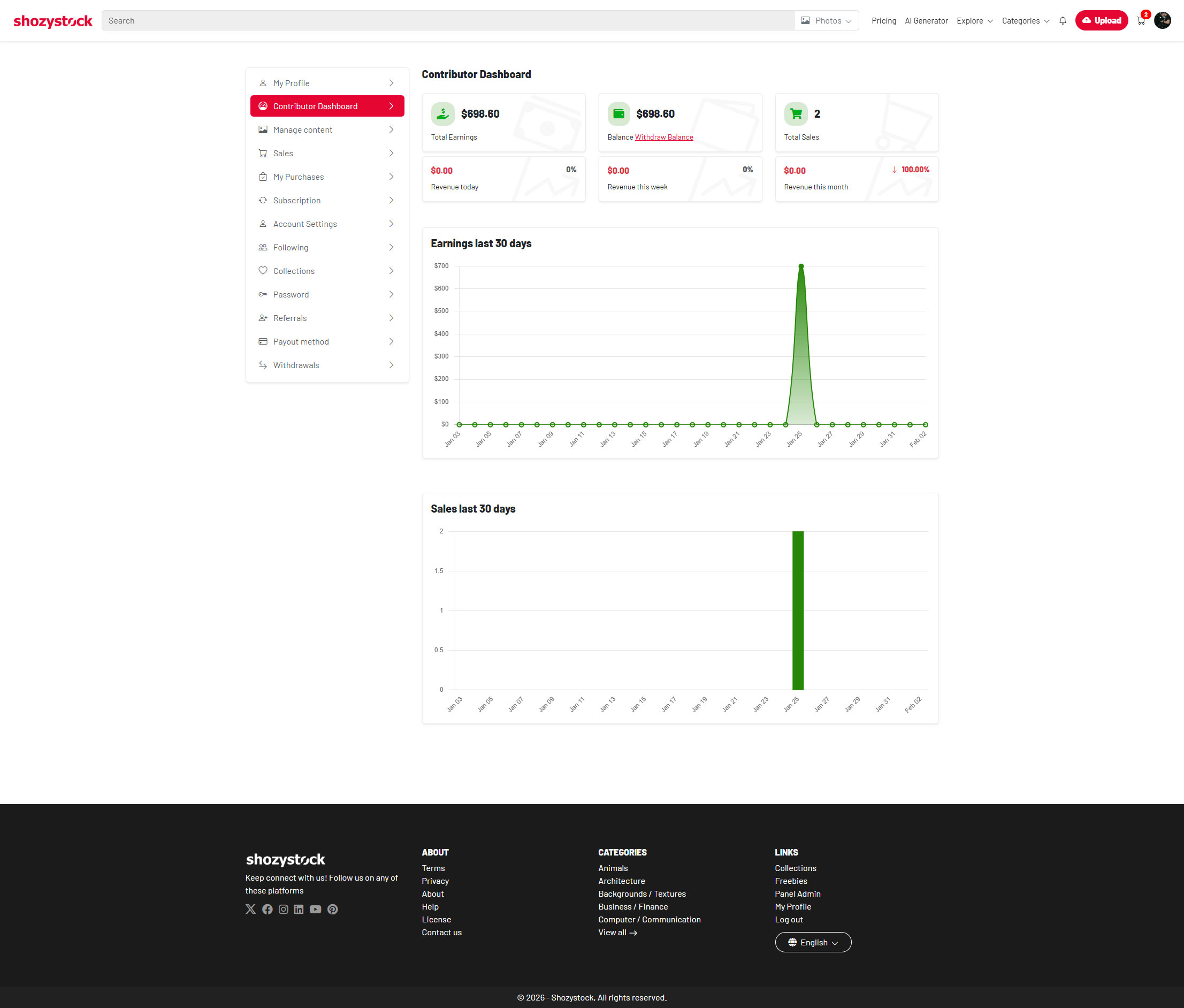Viewport: 1184px width, 1008px height.
Task: Focus the Search input field
Action: (447, 20)
